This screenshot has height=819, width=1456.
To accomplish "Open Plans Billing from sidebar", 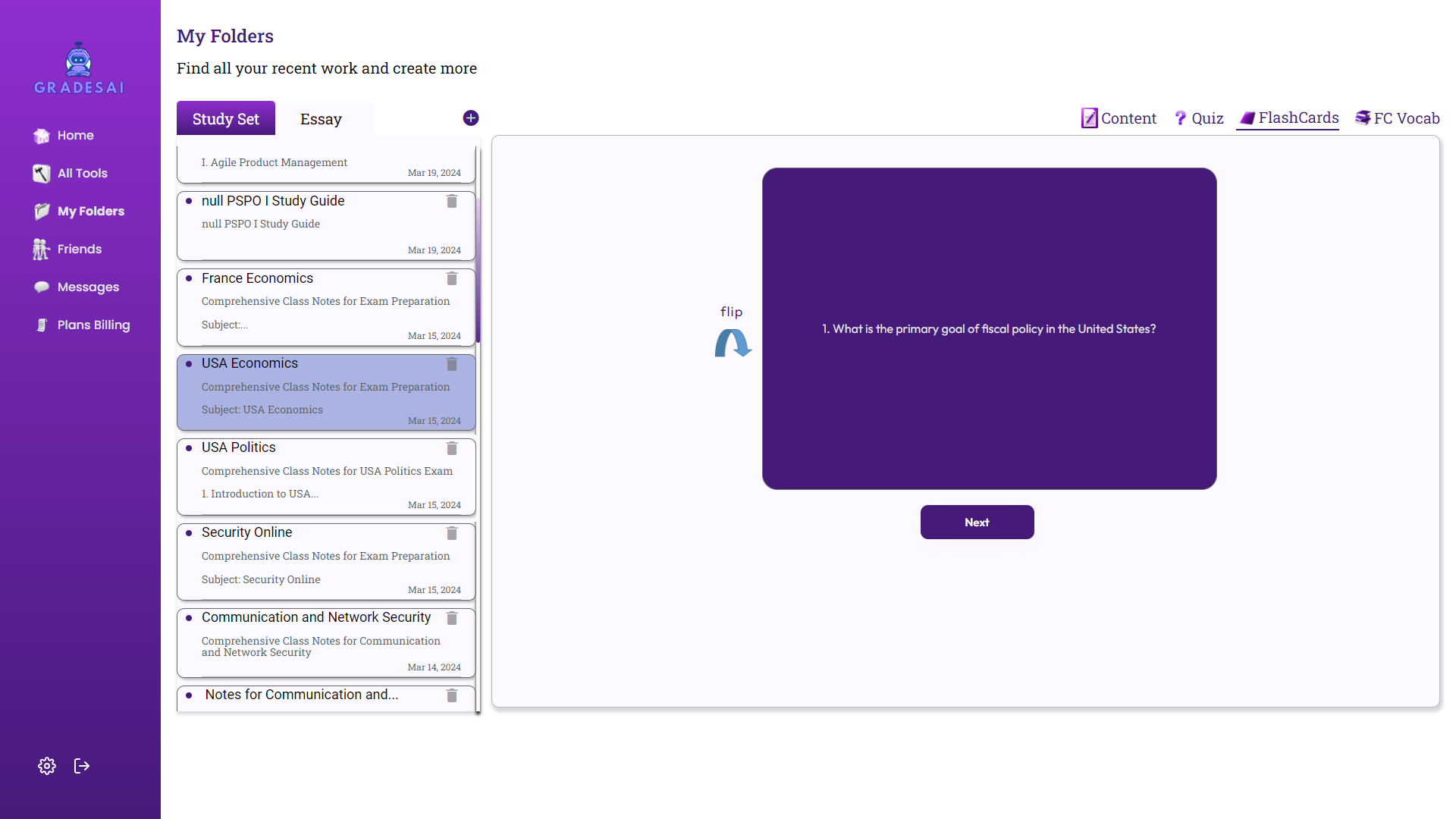I will point(93,325).
